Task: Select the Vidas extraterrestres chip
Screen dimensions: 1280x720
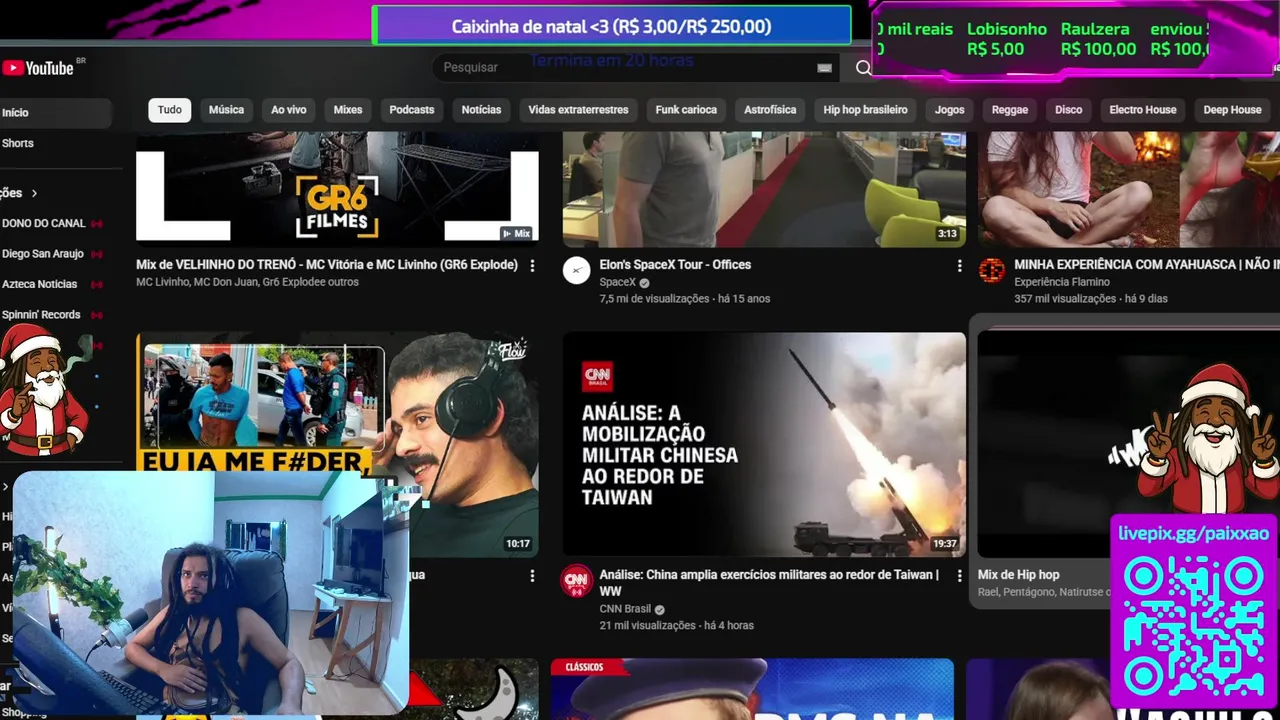Action: 578,110
